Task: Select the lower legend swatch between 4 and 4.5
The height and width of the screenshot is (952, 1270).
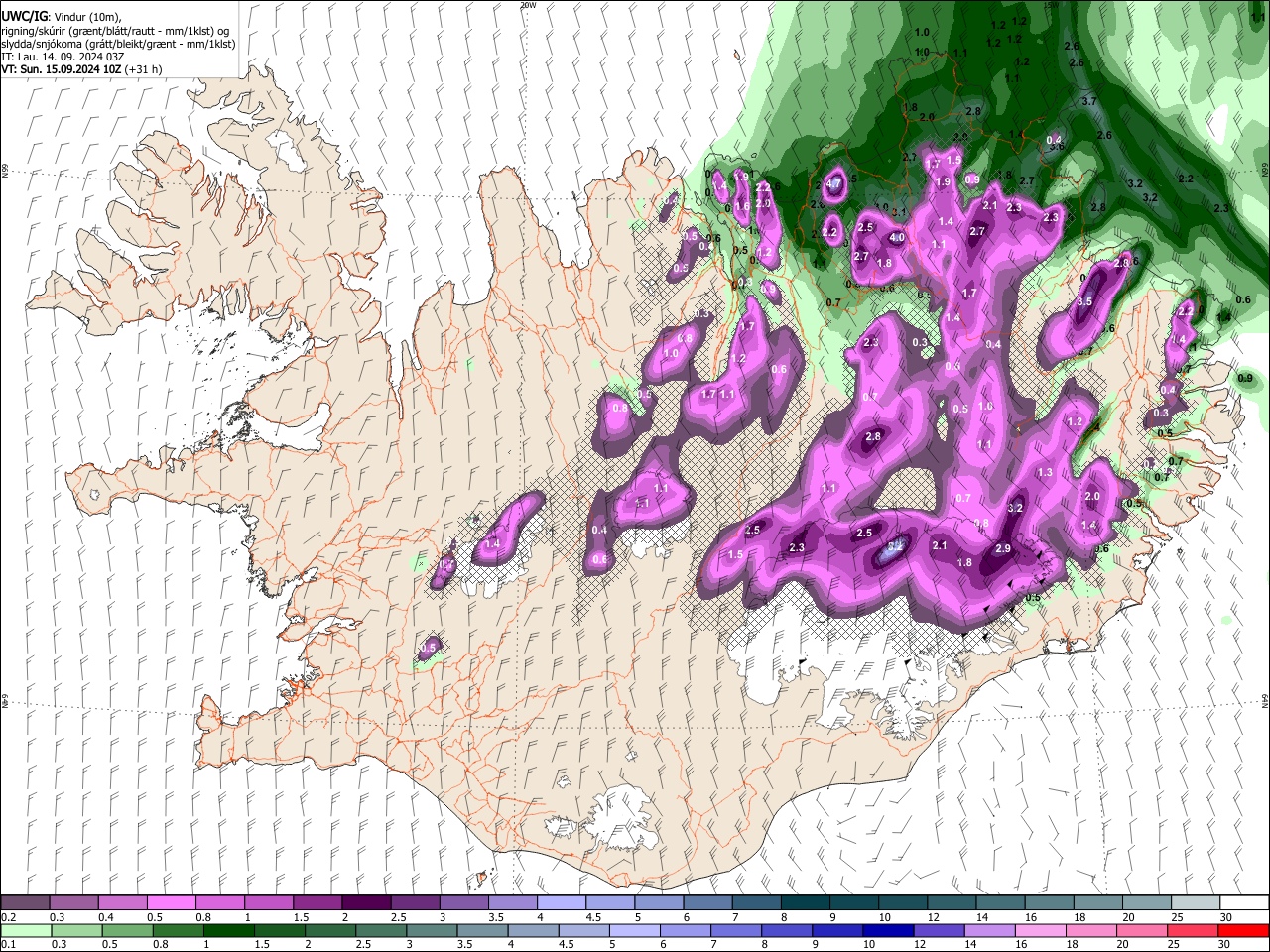Action: 532,930
